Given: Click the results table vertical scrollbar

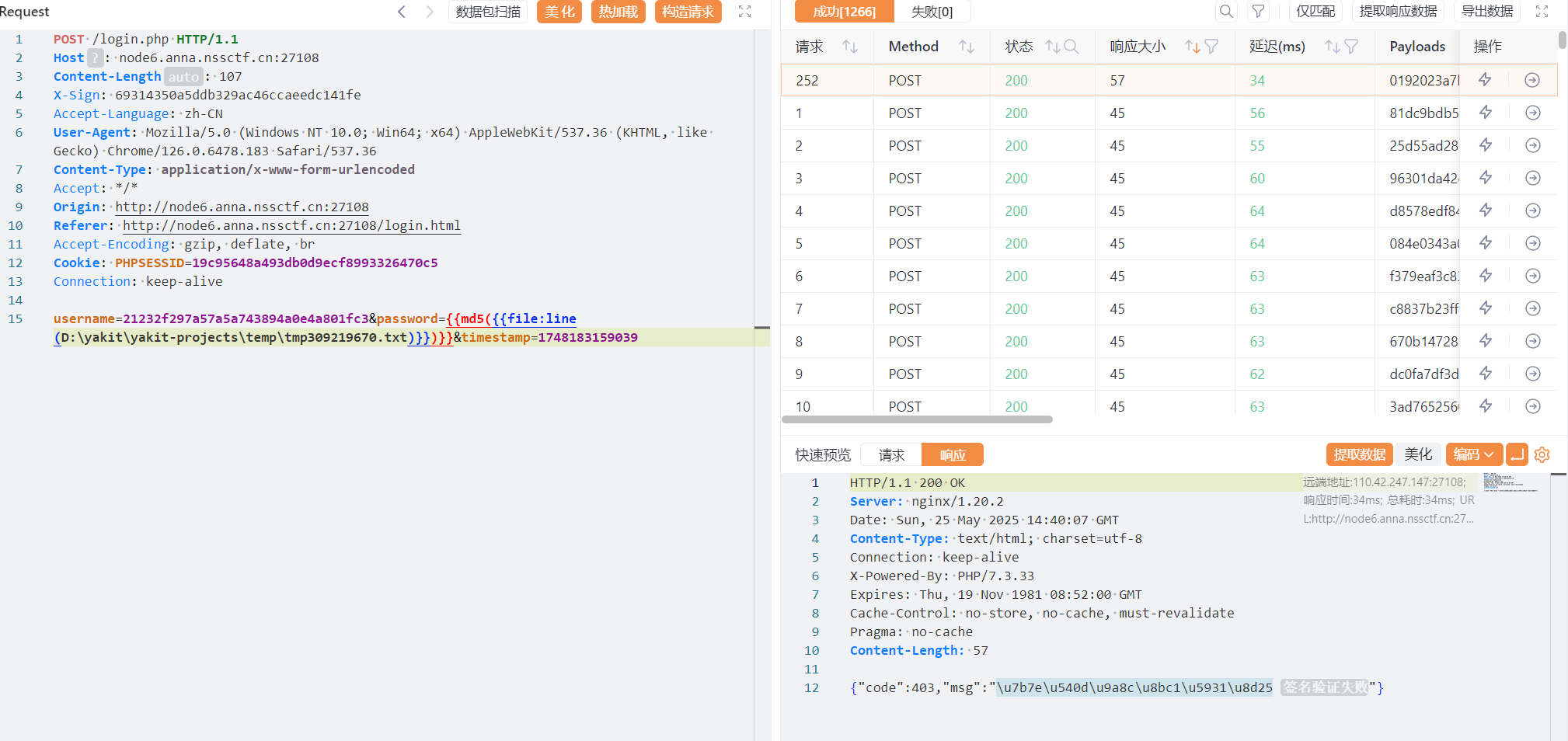Looking at the screenshot, I should pyautogui.click(x=1563, y=40).
